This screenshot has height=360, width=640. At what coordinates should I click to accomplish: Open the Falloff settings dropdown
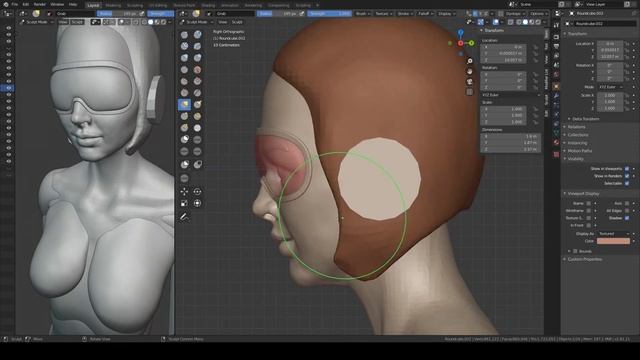click(426, 13)
